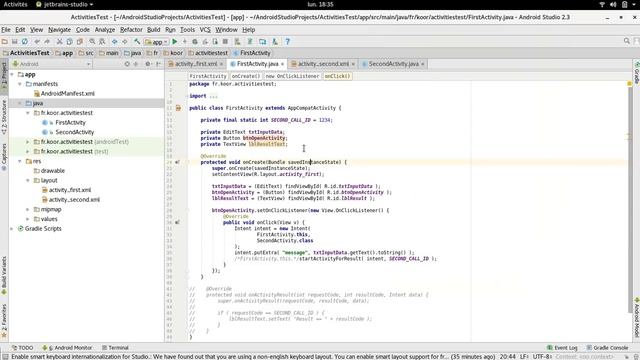Image resolution: width=640 pixels, height=360 pixels.
Task: Navigate back with the left arrow icon
Action: (x=115, y=42)
